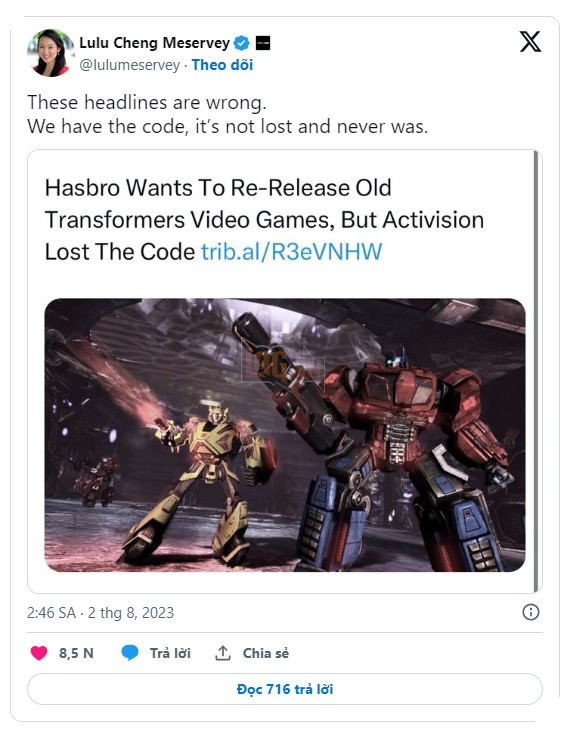Viewport: 566px width, 731px height.
Task: Click the blue verified badge icon
Action: point(241,43)
